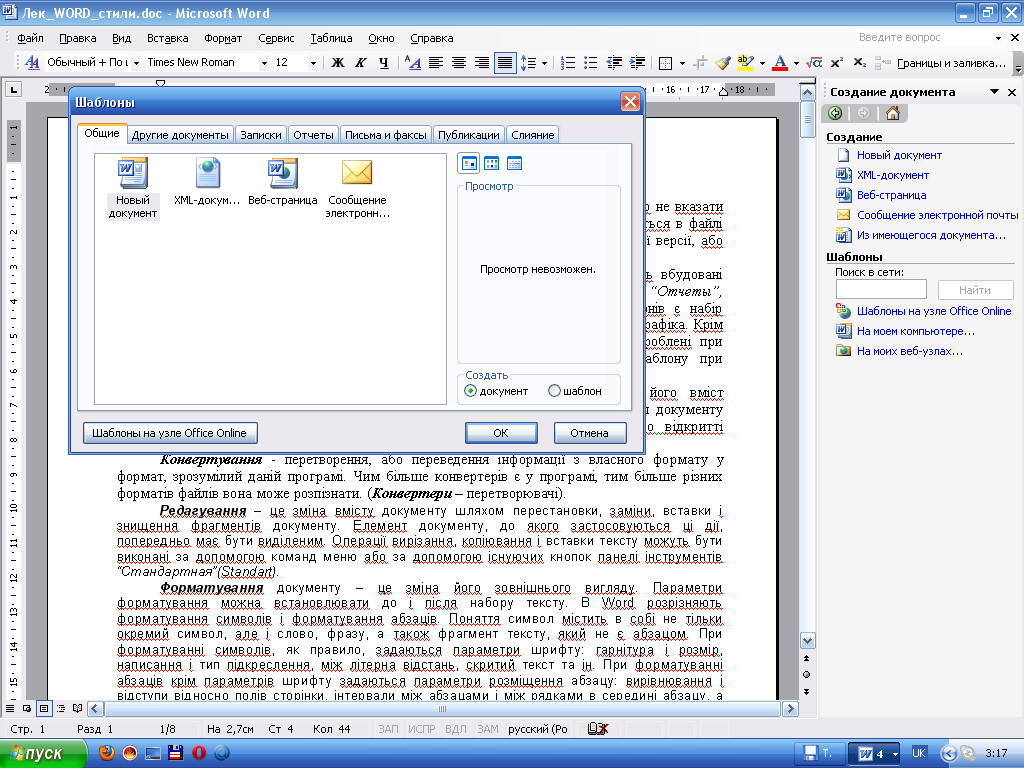1024x768 pixels.
Task: Apply bulleted list formatting
Action: tap(590, 63)
